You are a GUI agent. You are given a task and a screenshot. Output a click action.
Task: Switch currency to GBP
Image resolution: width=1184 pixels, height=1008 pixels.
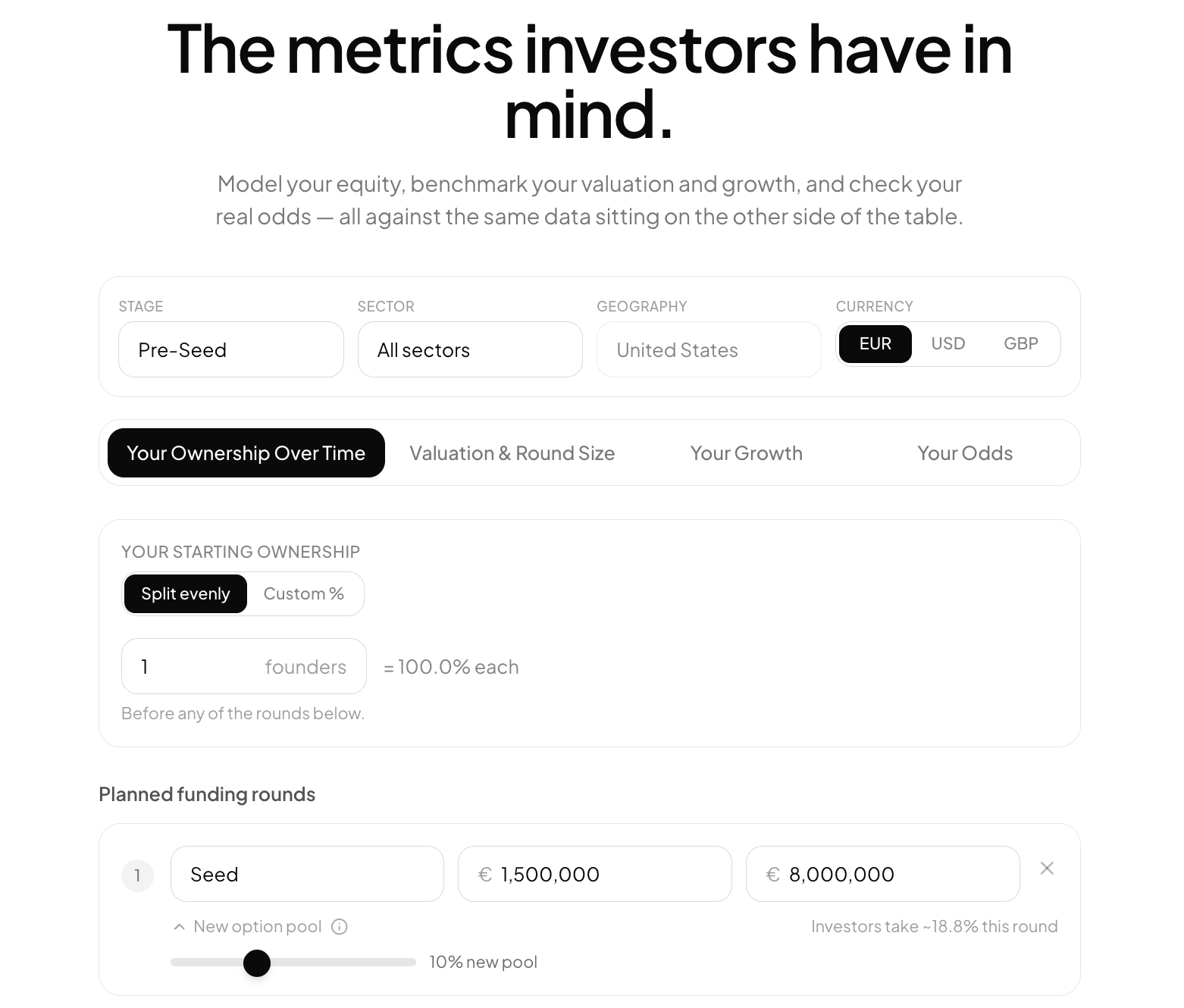tap(1021, 344)
